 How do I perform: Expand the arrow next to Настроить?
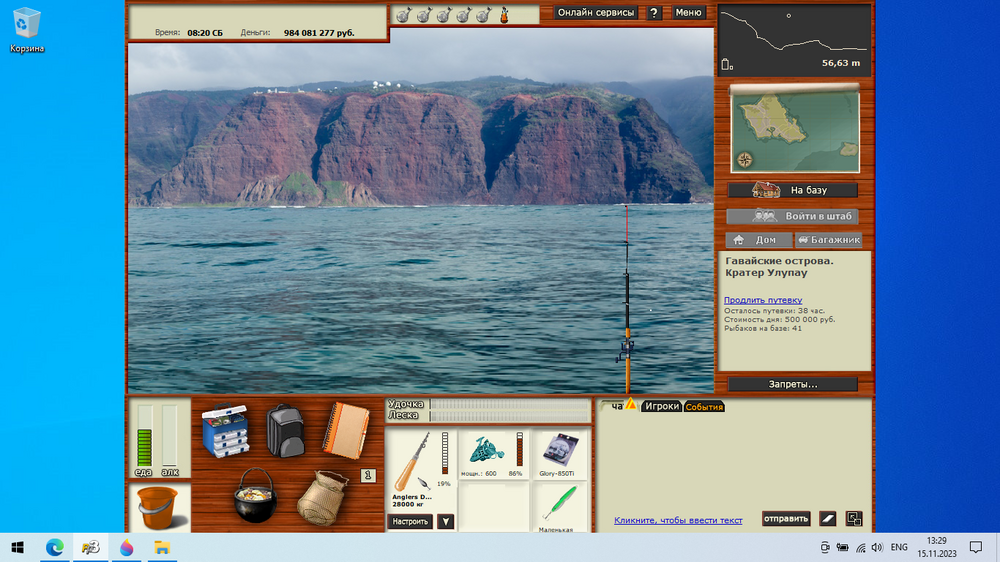tap(446, 521)
